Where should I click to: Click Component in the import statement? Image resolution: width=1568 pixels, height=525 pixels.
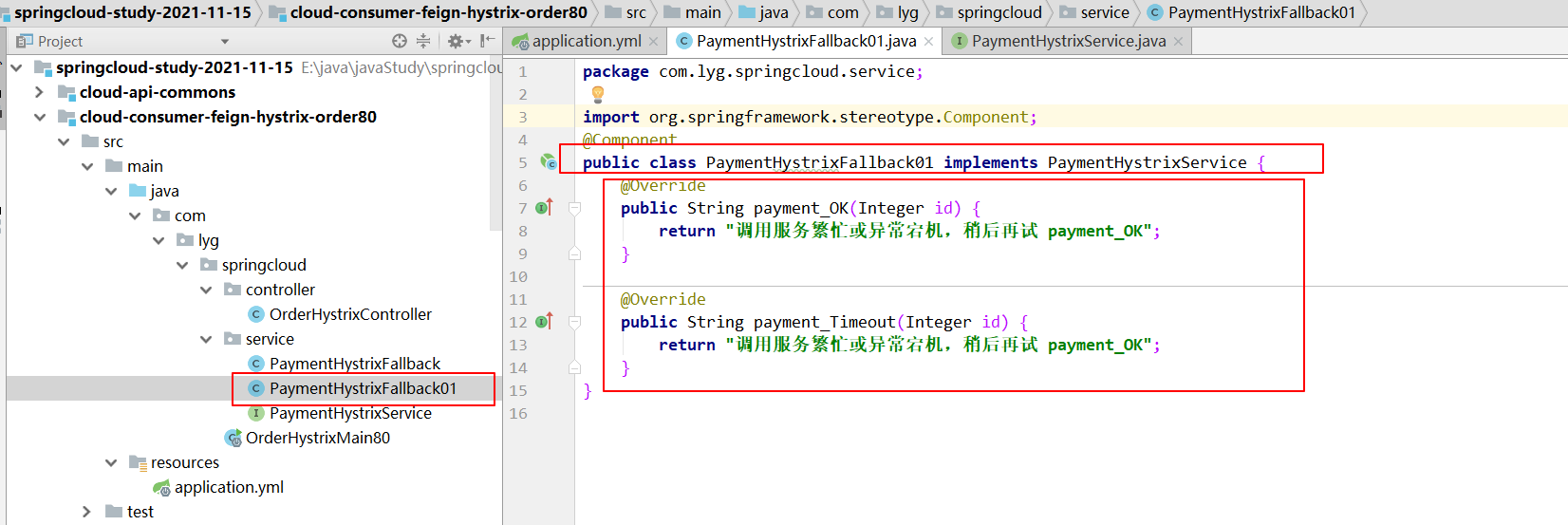[985, 117]
